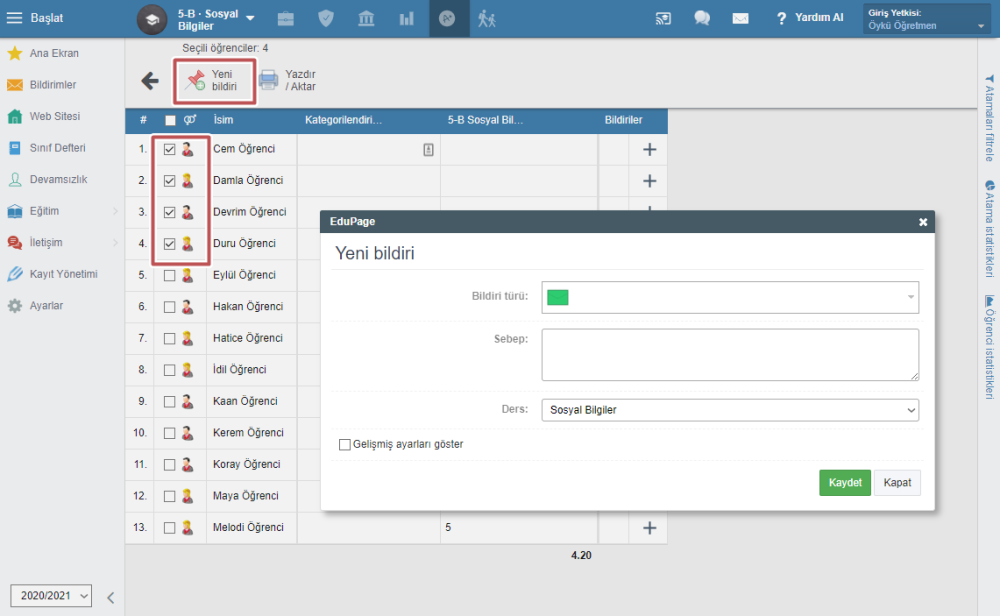Expand the Öğrenci istatistikleri side panel

tap(989, 347)
